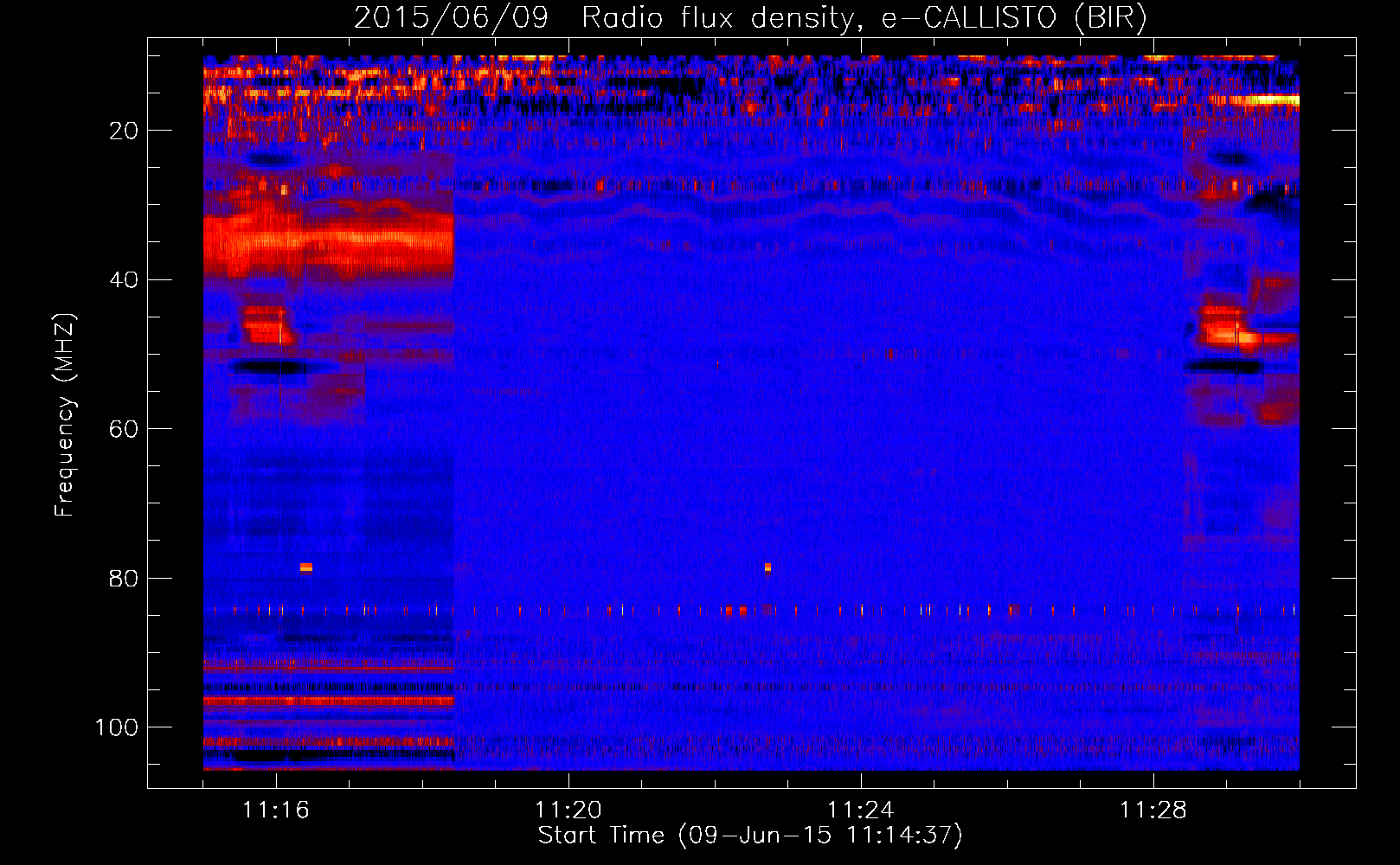
Task: Click the '11:28' time tick label
Action: coord(1153,811)
